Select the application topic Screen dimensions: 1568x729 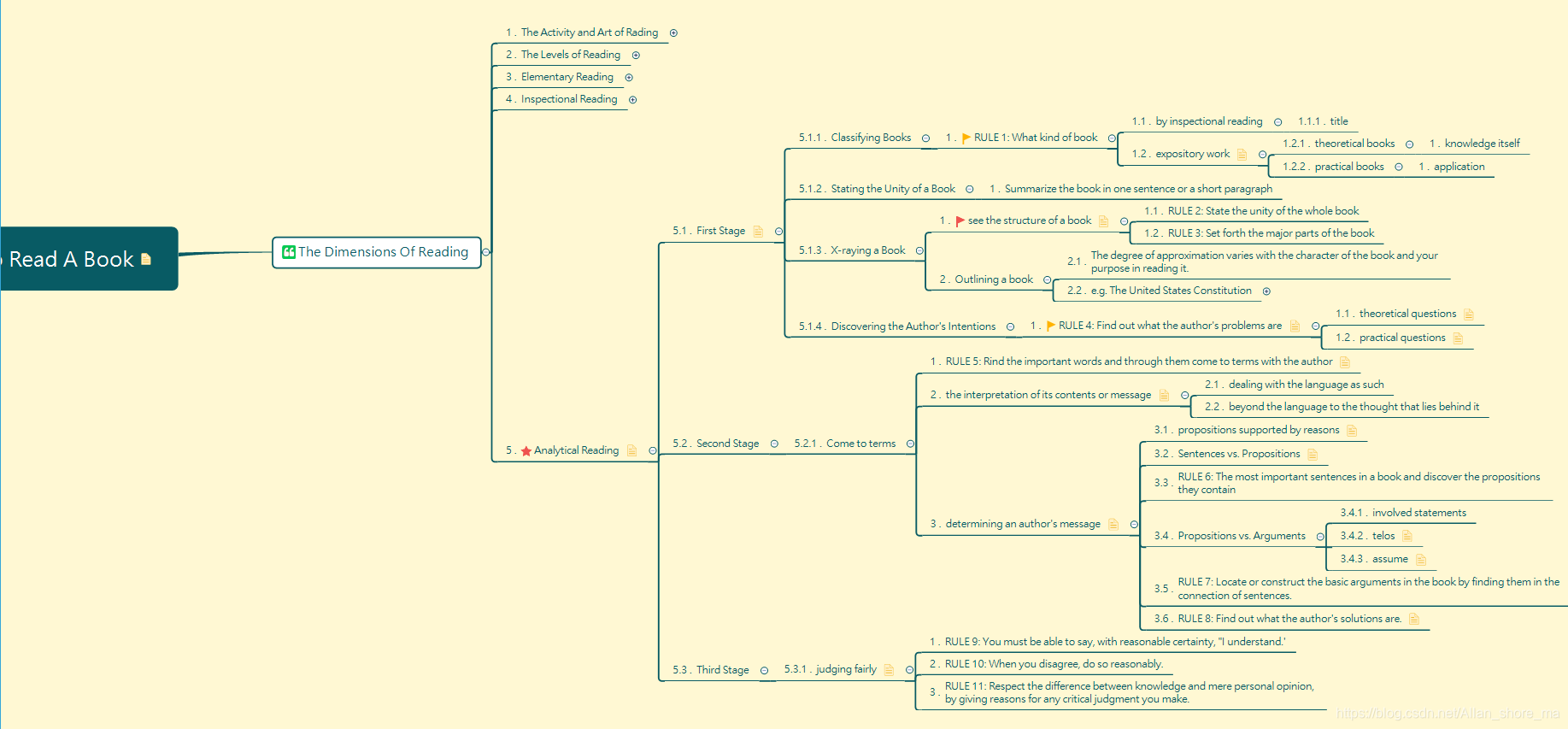tap(1451, 167)
